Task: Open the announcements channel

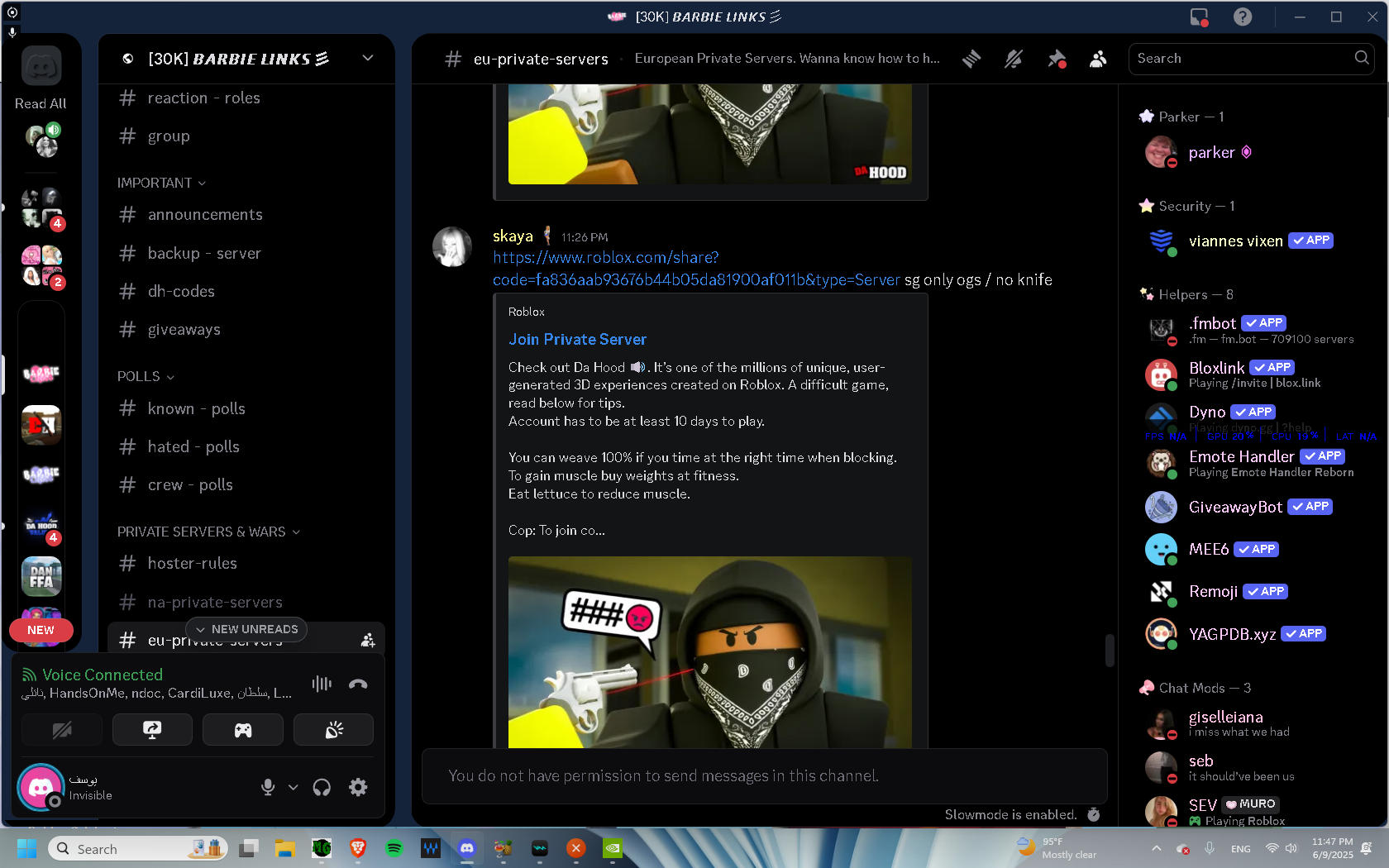Action: click(205, 215)
